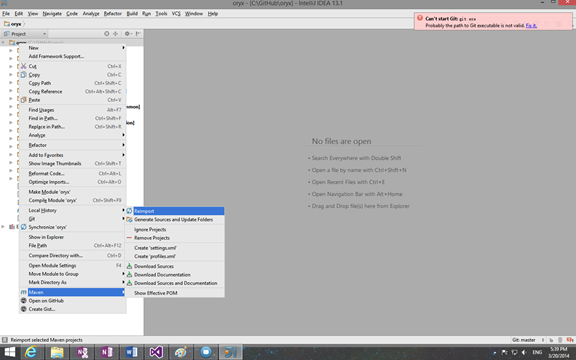This screenshot has width=576, height=360.
Task: Select Show in Explorer entry
Action: [72, 237]
